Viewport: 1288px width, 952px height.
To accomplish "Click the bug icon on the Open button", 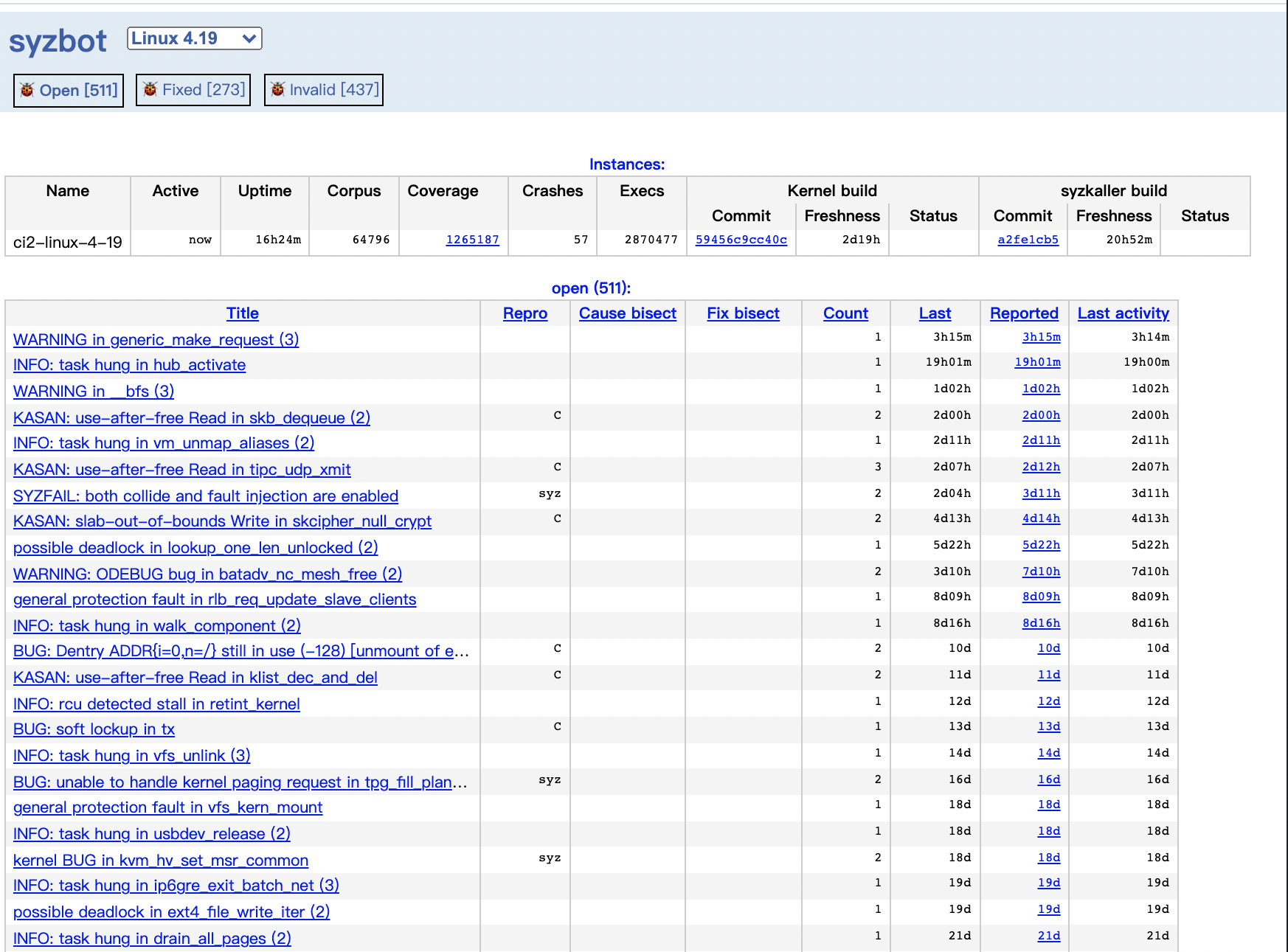I will point(28,90).
